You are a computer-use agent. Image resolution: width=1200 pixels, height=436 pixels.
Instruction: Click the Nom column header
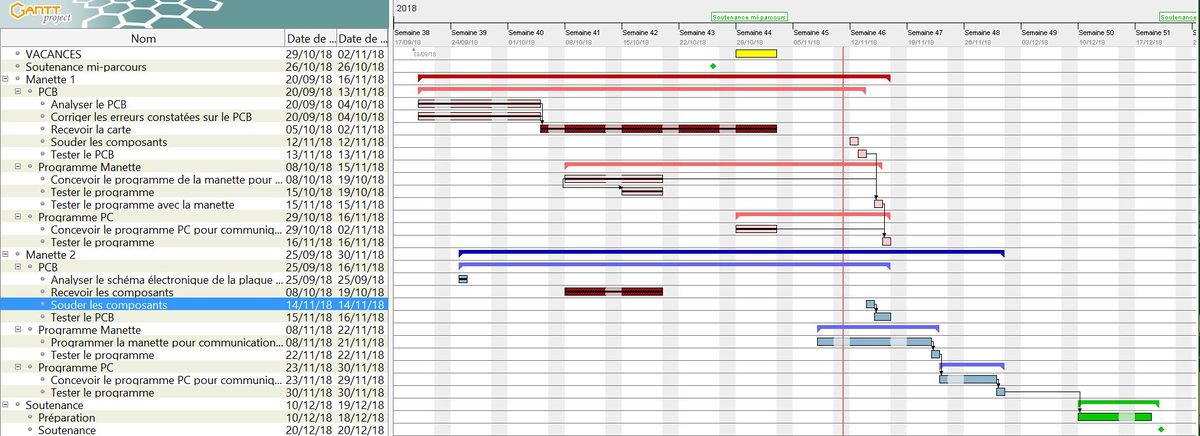[x=143, y=39]
